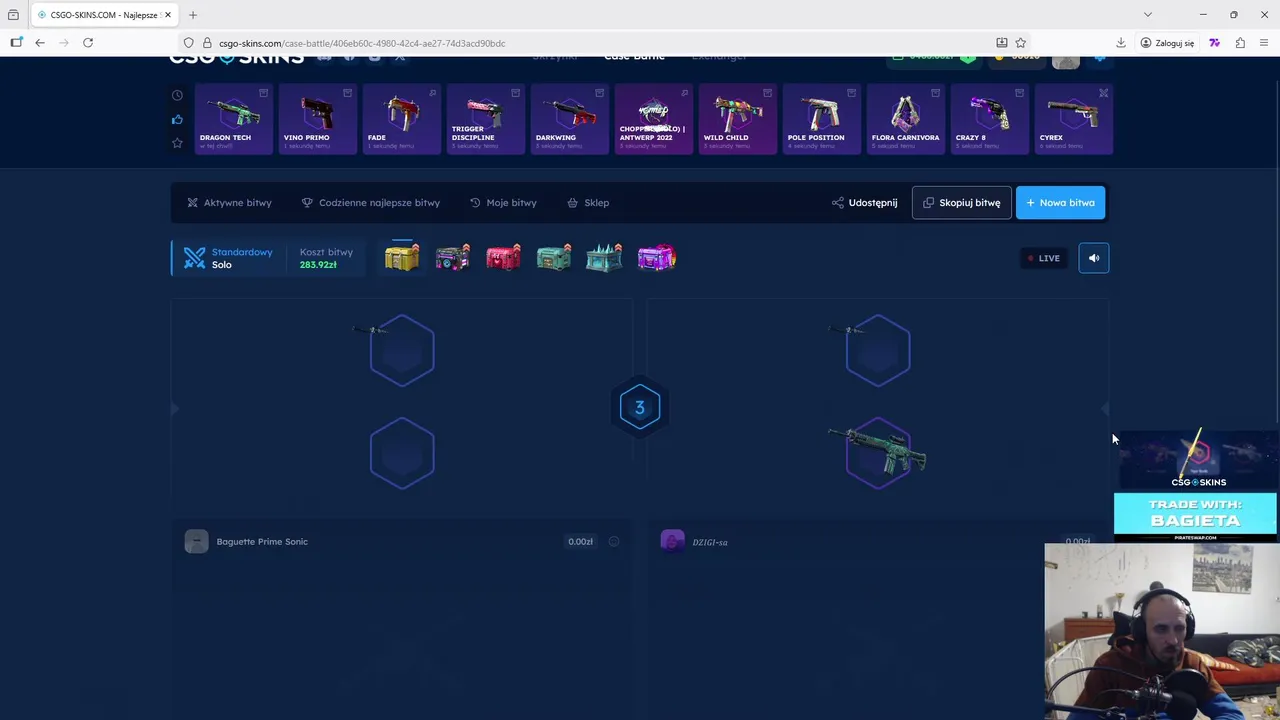Open the Cyrex drop card
Viewport: 1280px width, 720px height.
click(x=1074, y=119)
